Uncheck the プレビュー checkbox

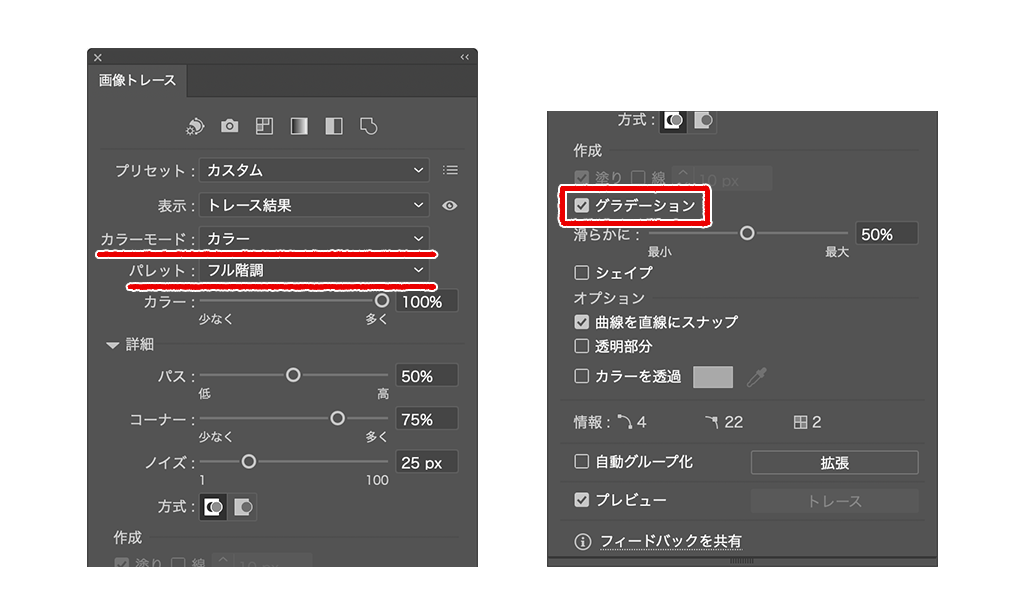click(581, 500)
